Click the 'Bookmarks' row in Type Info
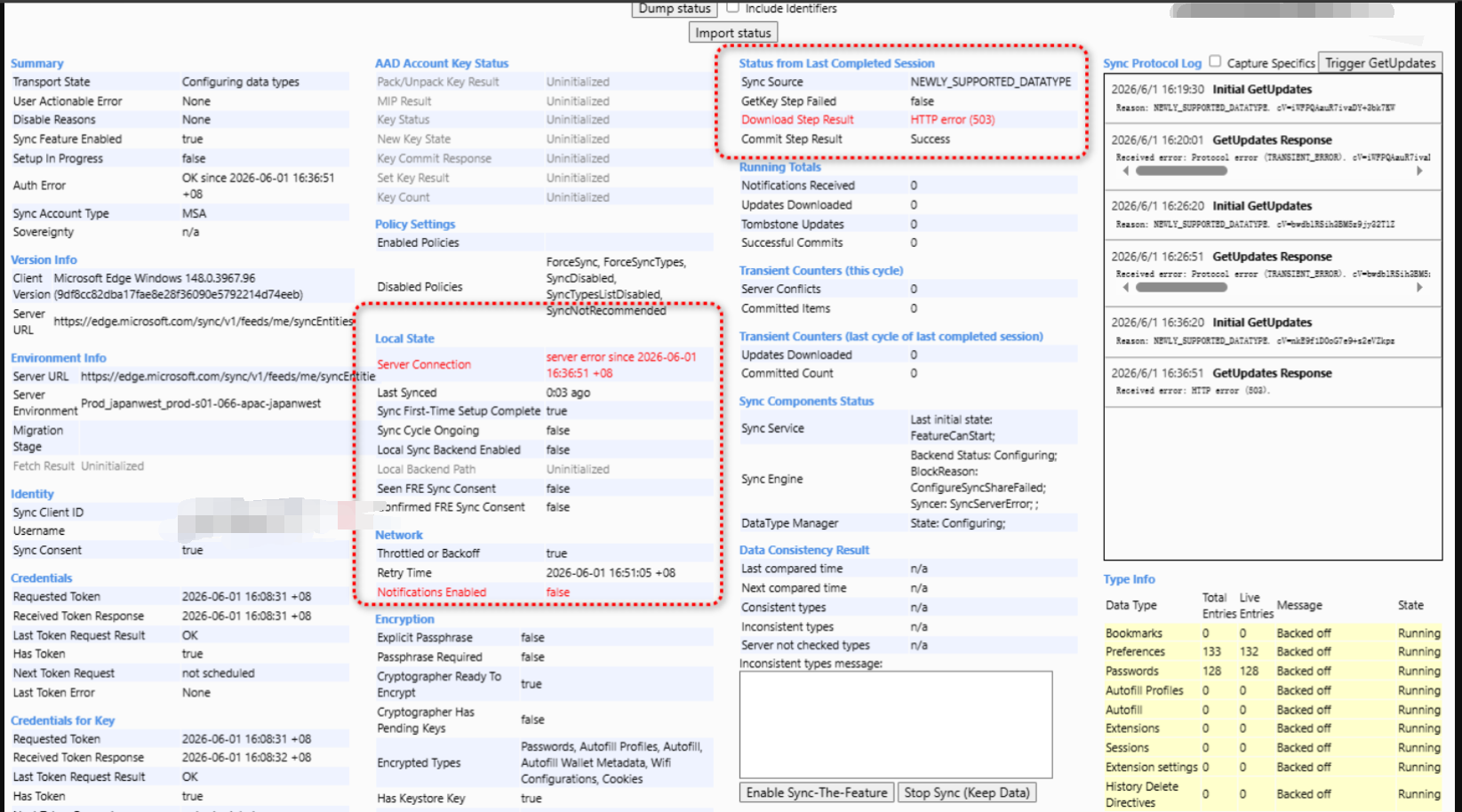The height and width of the screenshot is (812, 1462). 1273,633
